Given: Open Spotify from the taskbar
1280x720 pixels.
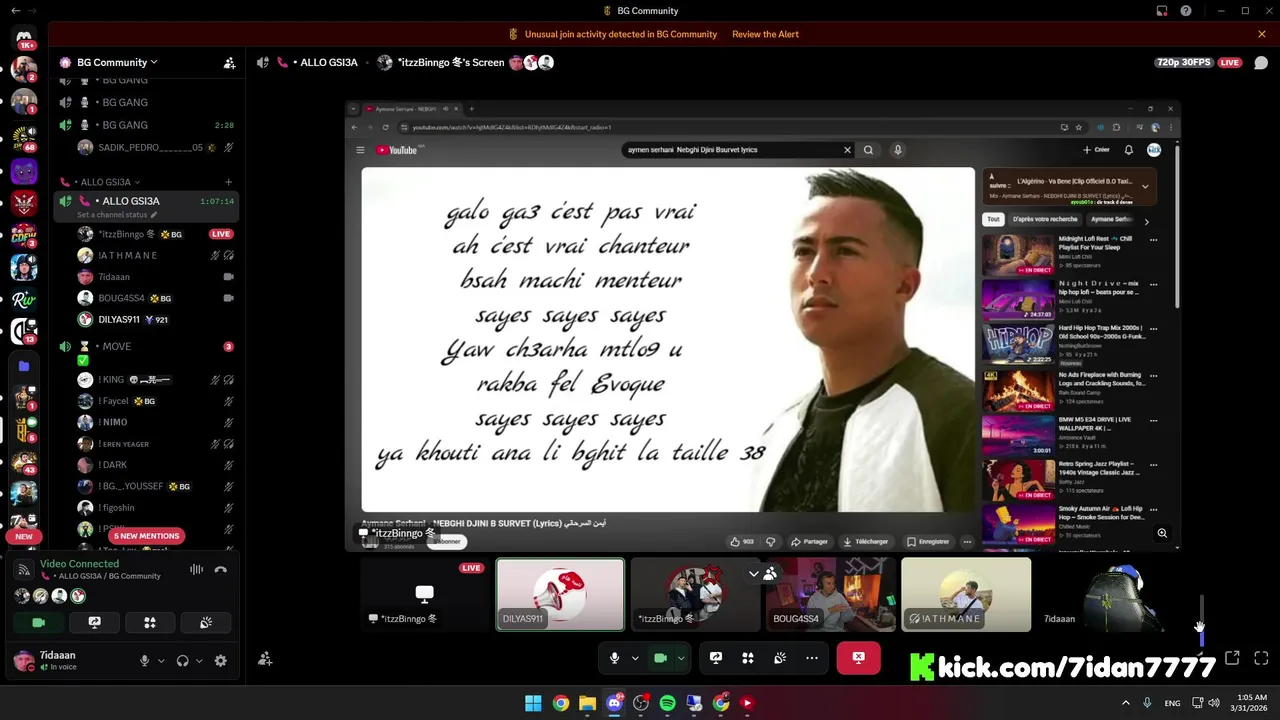Looking at the screenshot, I should point(667,703).
